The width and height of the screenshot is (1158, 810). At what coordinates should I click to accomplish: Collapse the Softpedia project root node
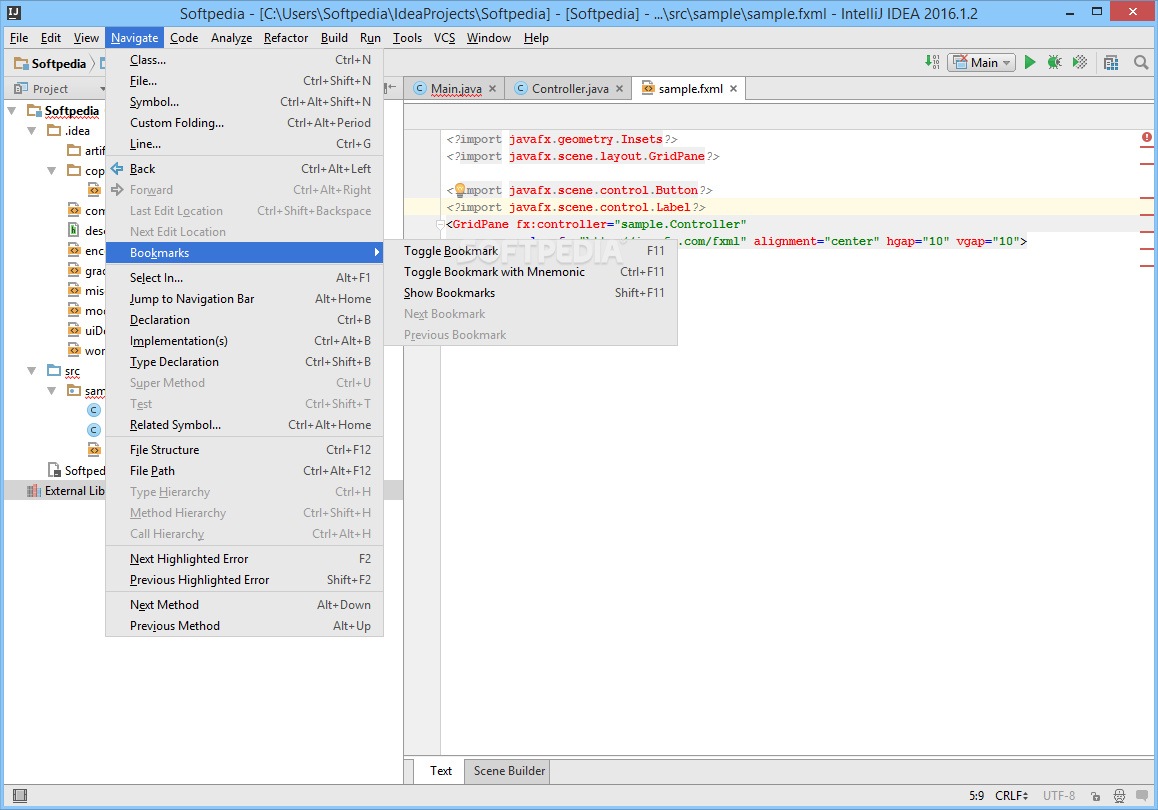click(12, 111)
